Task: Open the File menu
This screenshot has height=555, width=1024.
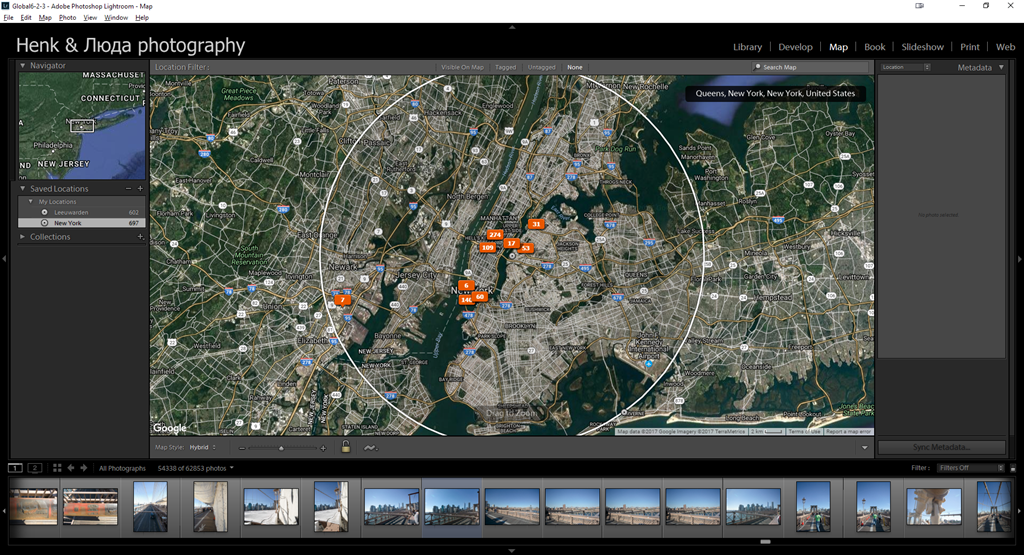Action: pyautogui.click(x=8, y=18)
